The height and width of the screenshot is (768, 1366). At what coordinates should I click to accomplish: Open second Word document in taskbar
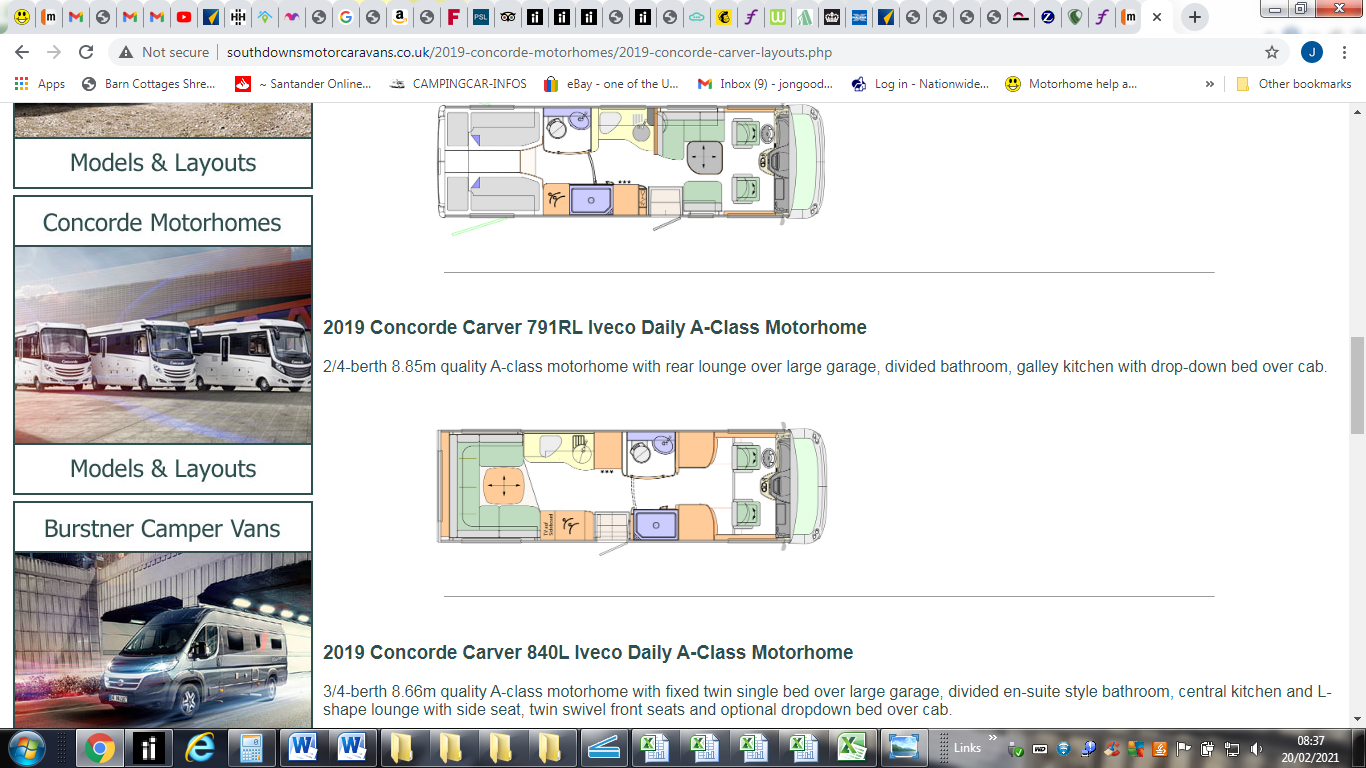pos(351,748)
